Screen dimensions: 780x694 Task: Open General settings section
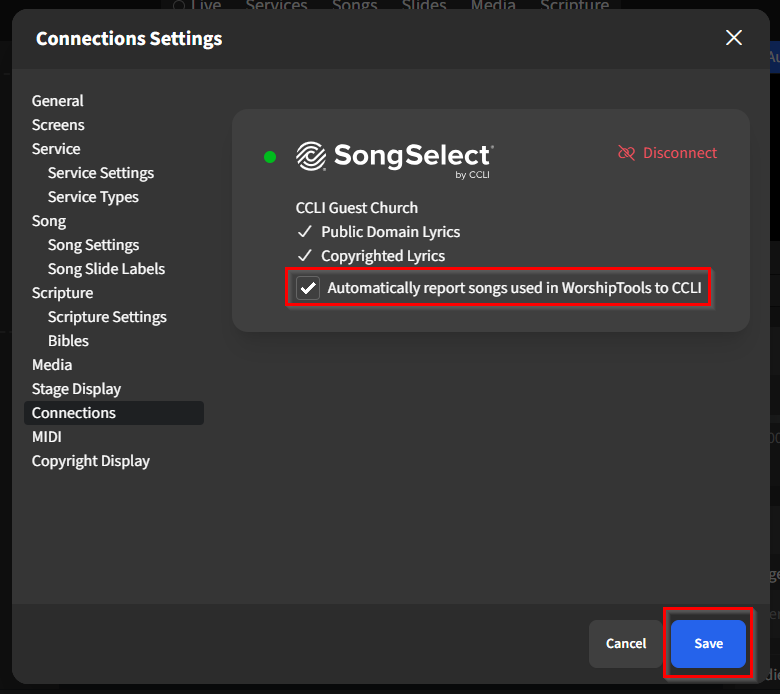pos(58,101)
